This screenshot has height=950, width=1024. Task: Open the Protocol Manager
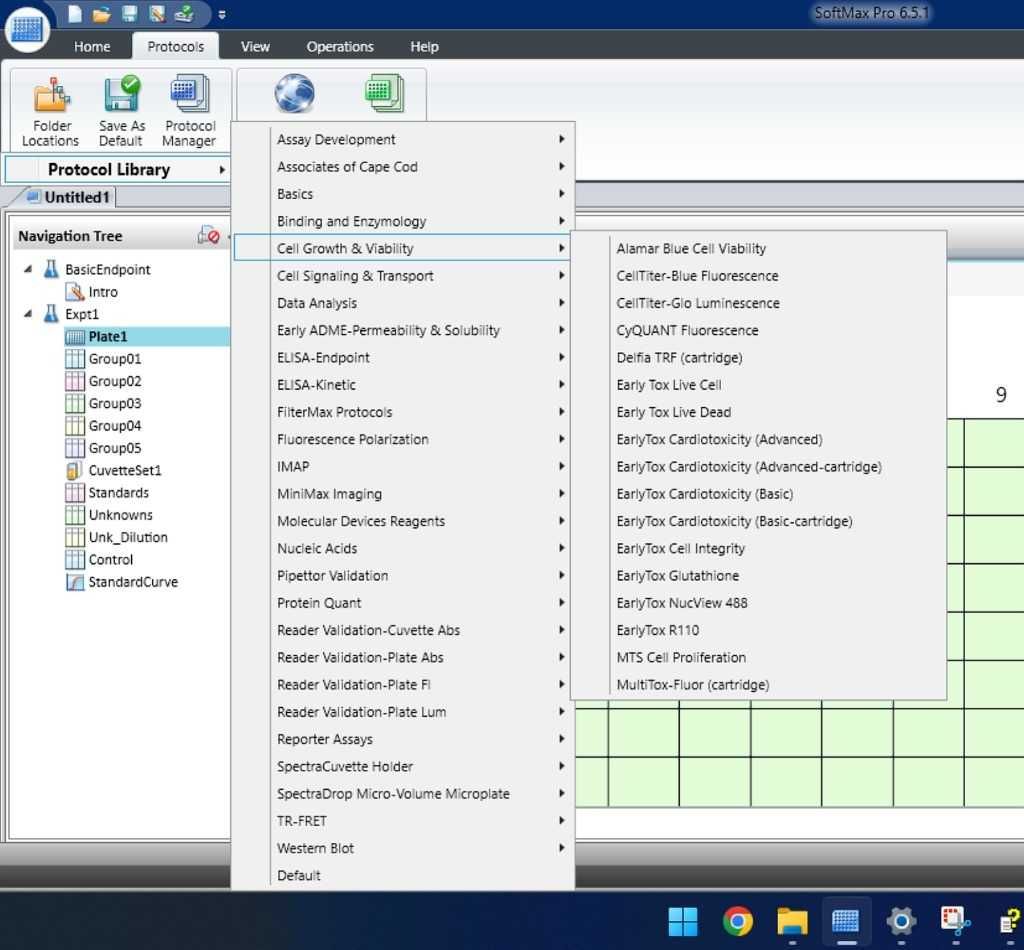tap(189, 110)
